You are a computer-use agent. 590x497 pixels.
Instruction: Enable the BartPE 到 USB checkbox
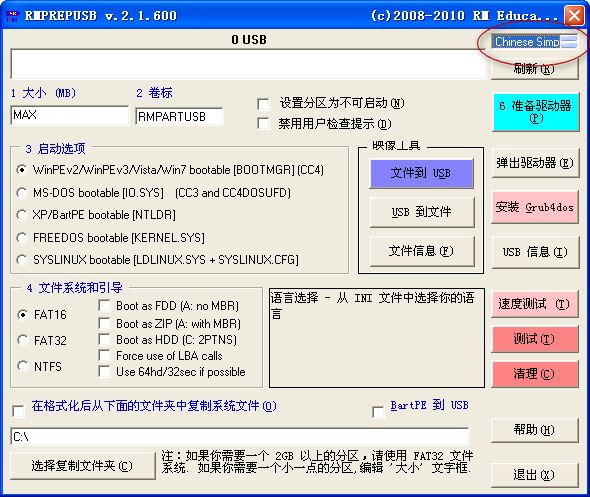click(x=378, y=412)
